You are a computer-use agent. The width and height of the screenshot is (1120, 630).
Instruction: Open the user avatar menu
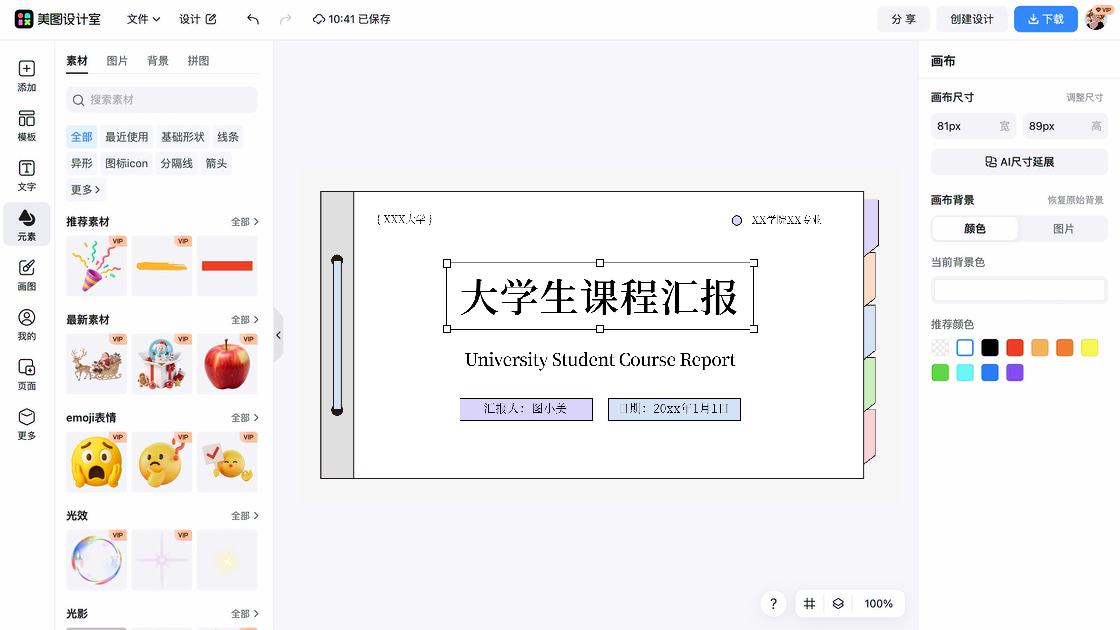click(x=1096, y=19)
